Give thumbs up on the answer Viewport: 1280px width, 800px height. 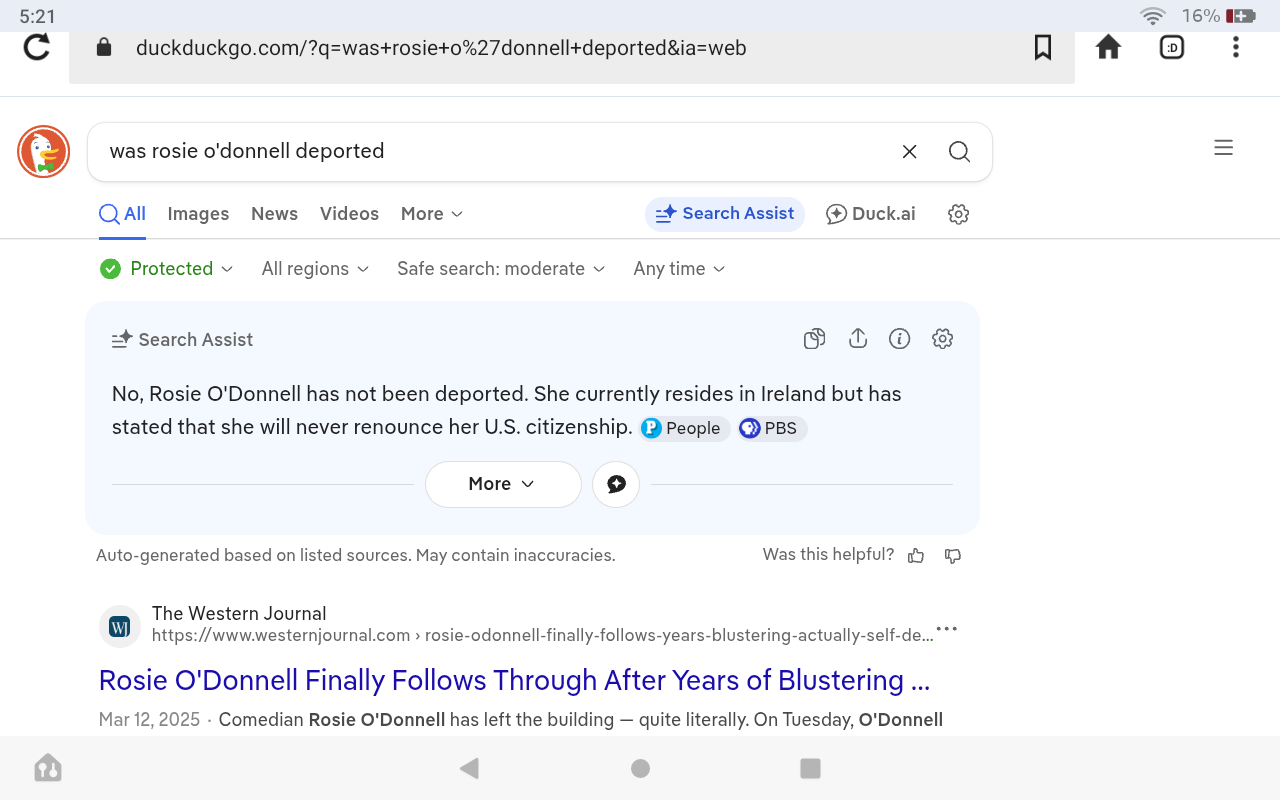[x=916, y=556]
